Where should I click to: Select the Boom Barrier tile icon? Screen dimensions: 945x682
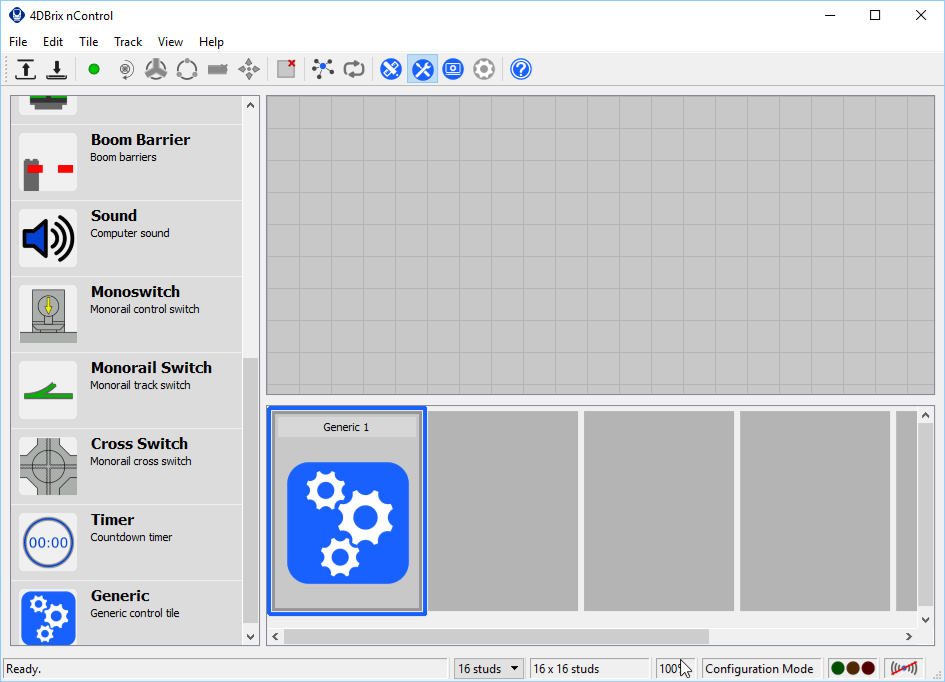[x=48, y=162]
